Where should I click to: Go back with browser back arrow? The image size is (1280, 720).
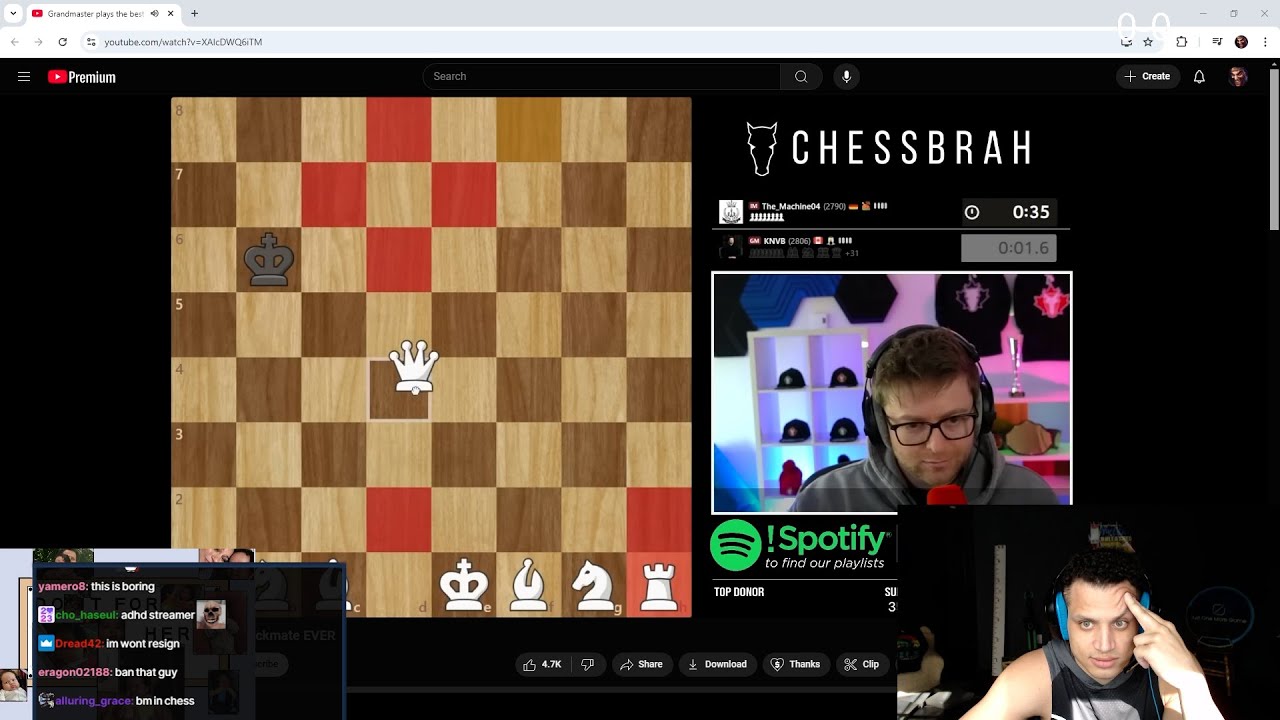[x=14, y=42]
